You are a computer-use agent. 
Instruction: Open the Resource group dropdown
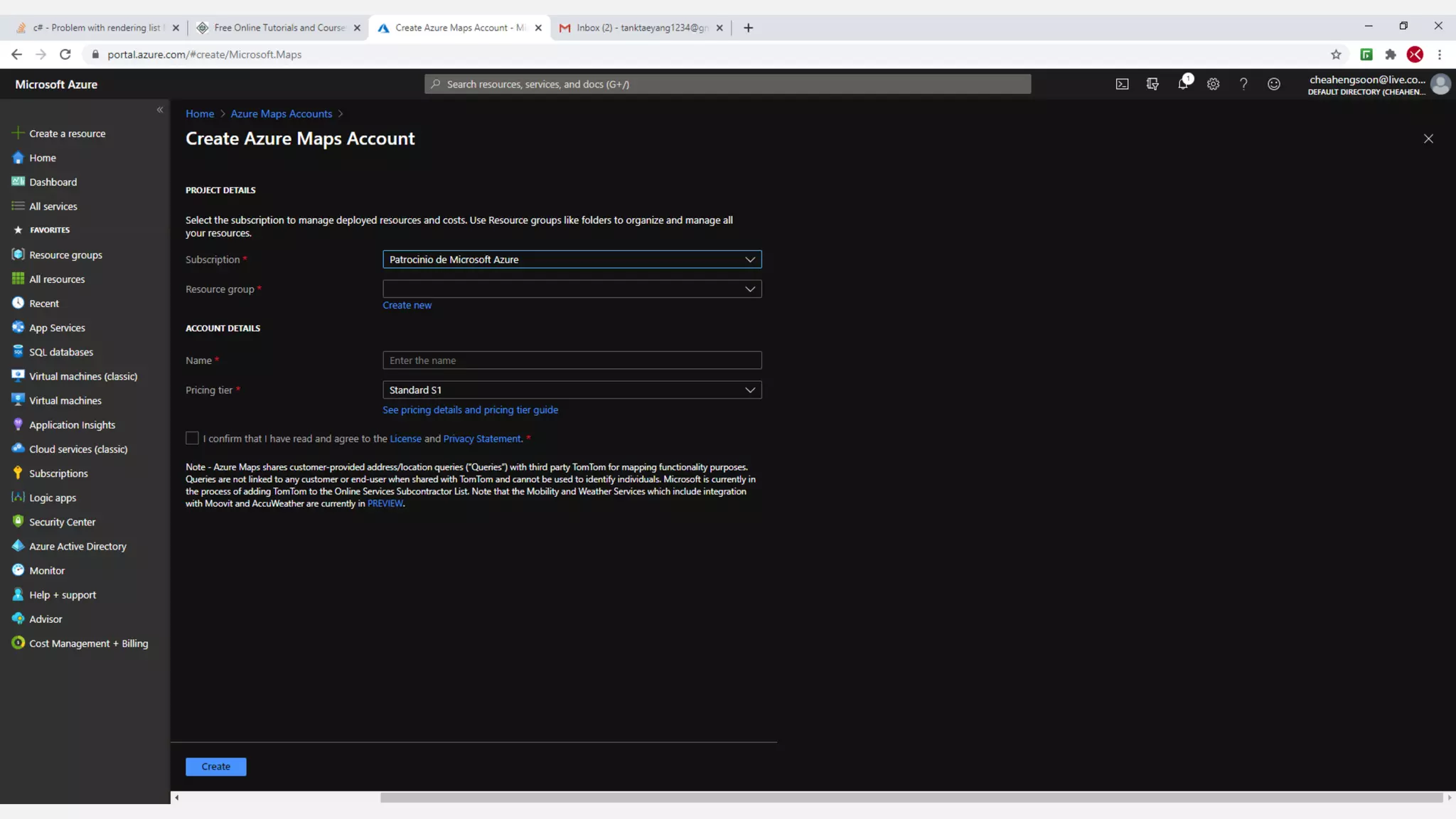coord(572,289)
